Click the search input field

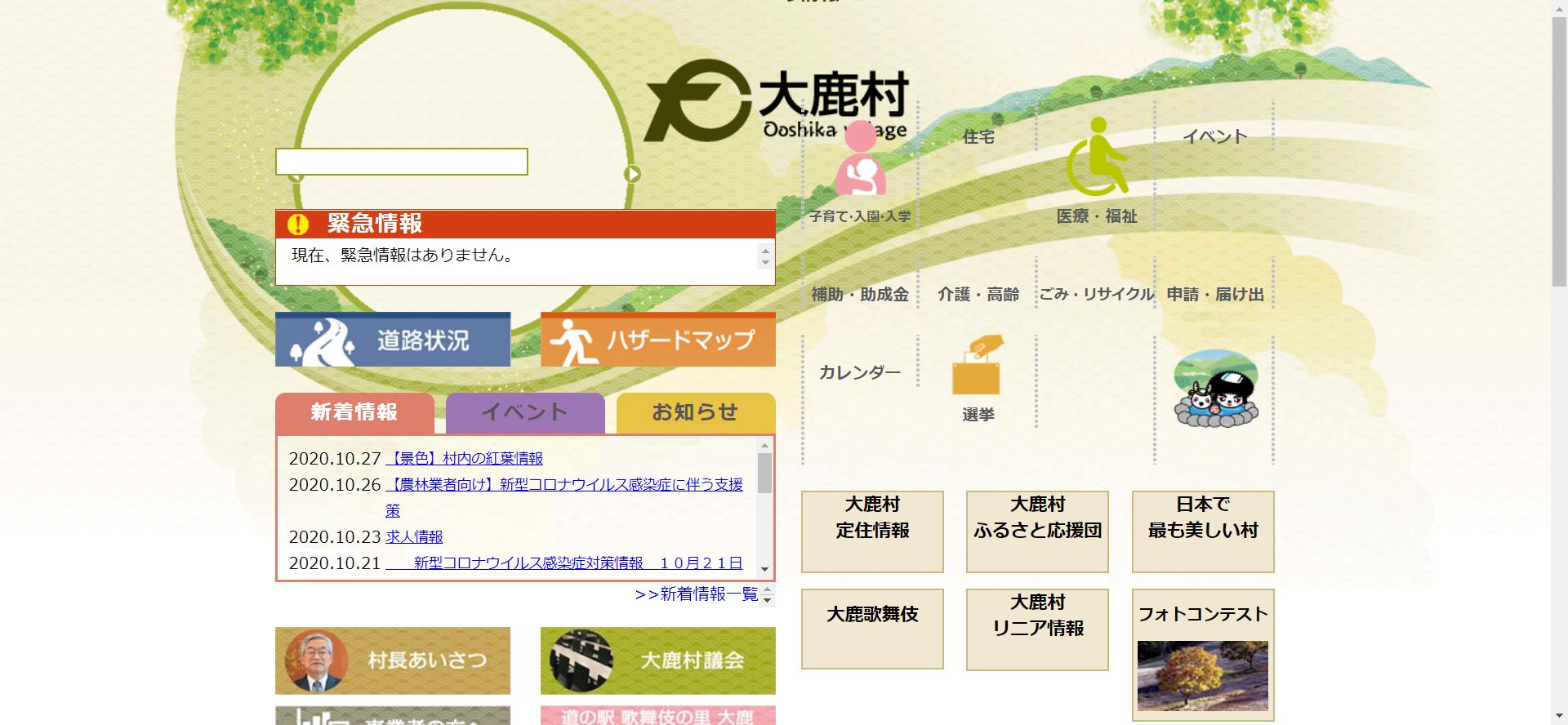click(x=402, y=162)
